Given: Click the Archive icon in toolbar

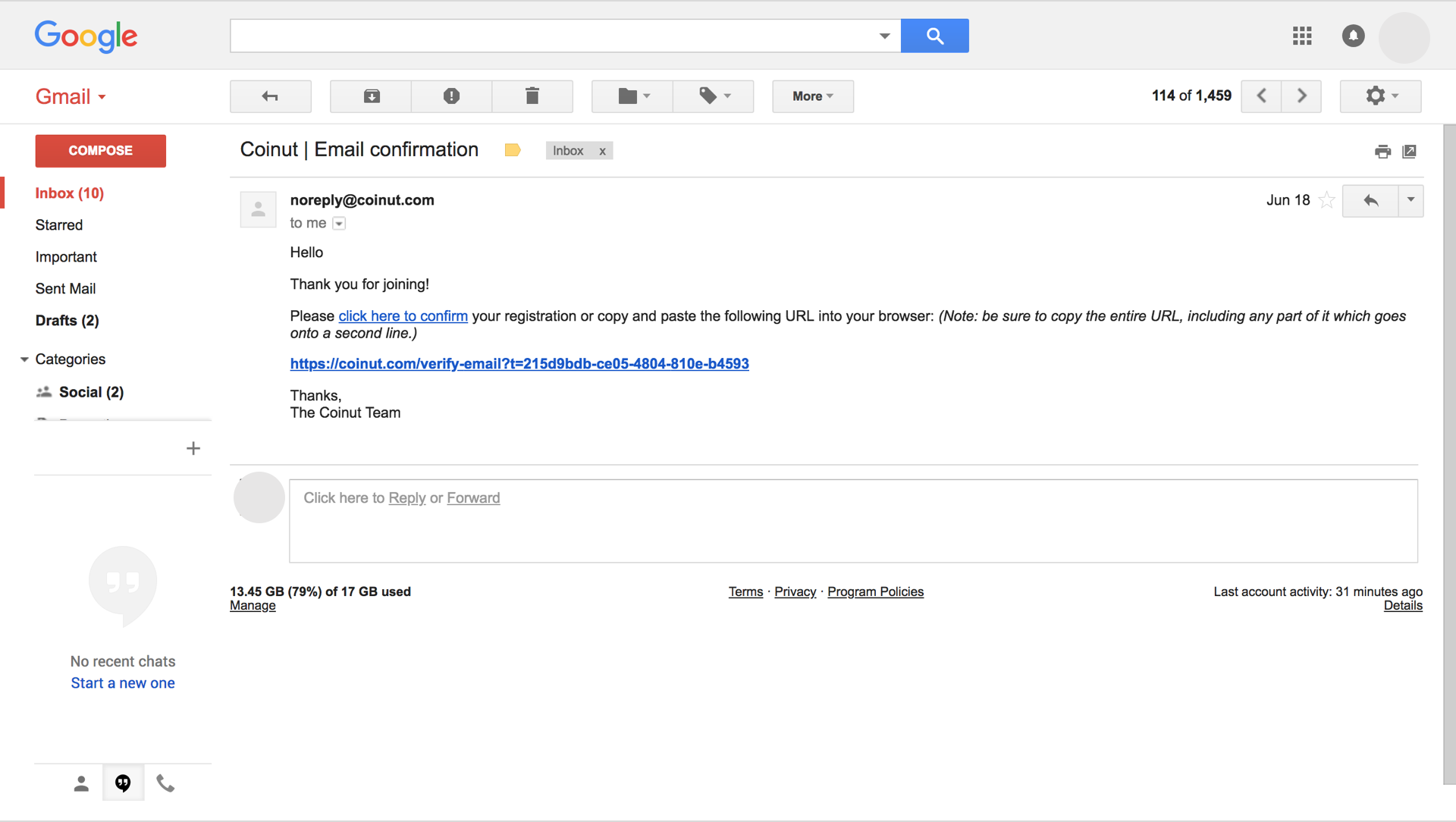Looking at the screenshot, I should coord(371,96).
